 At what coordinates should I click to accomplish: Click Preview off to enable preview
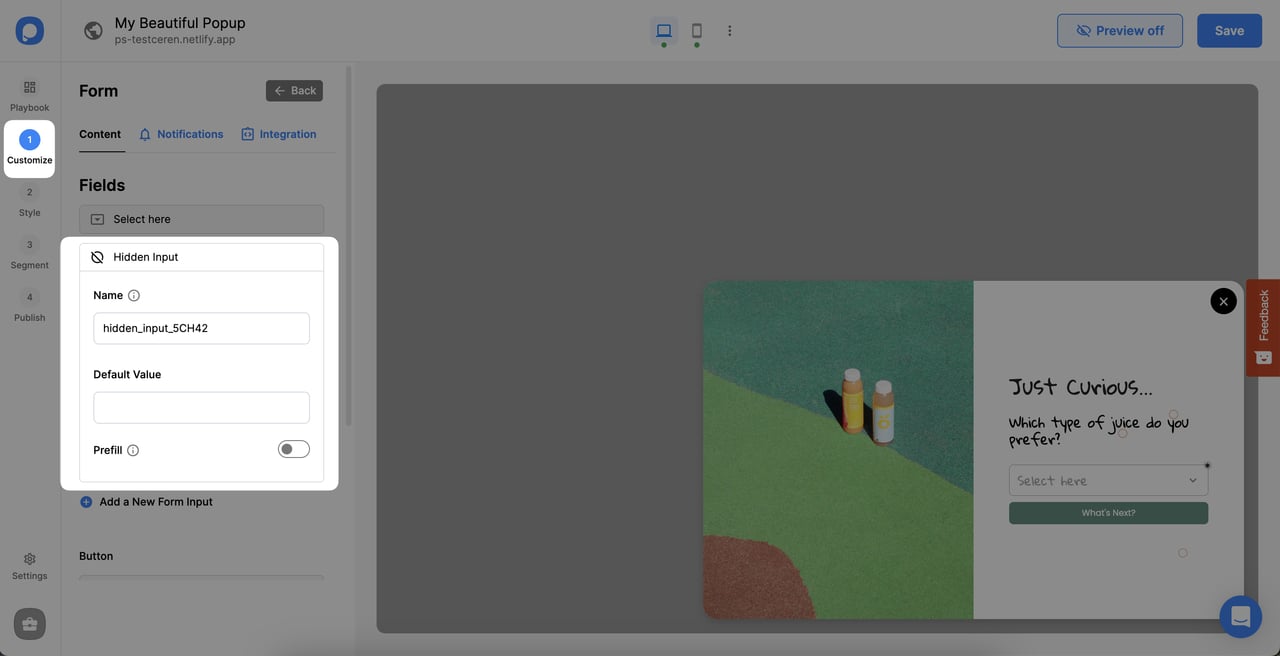click(1119, 31)
